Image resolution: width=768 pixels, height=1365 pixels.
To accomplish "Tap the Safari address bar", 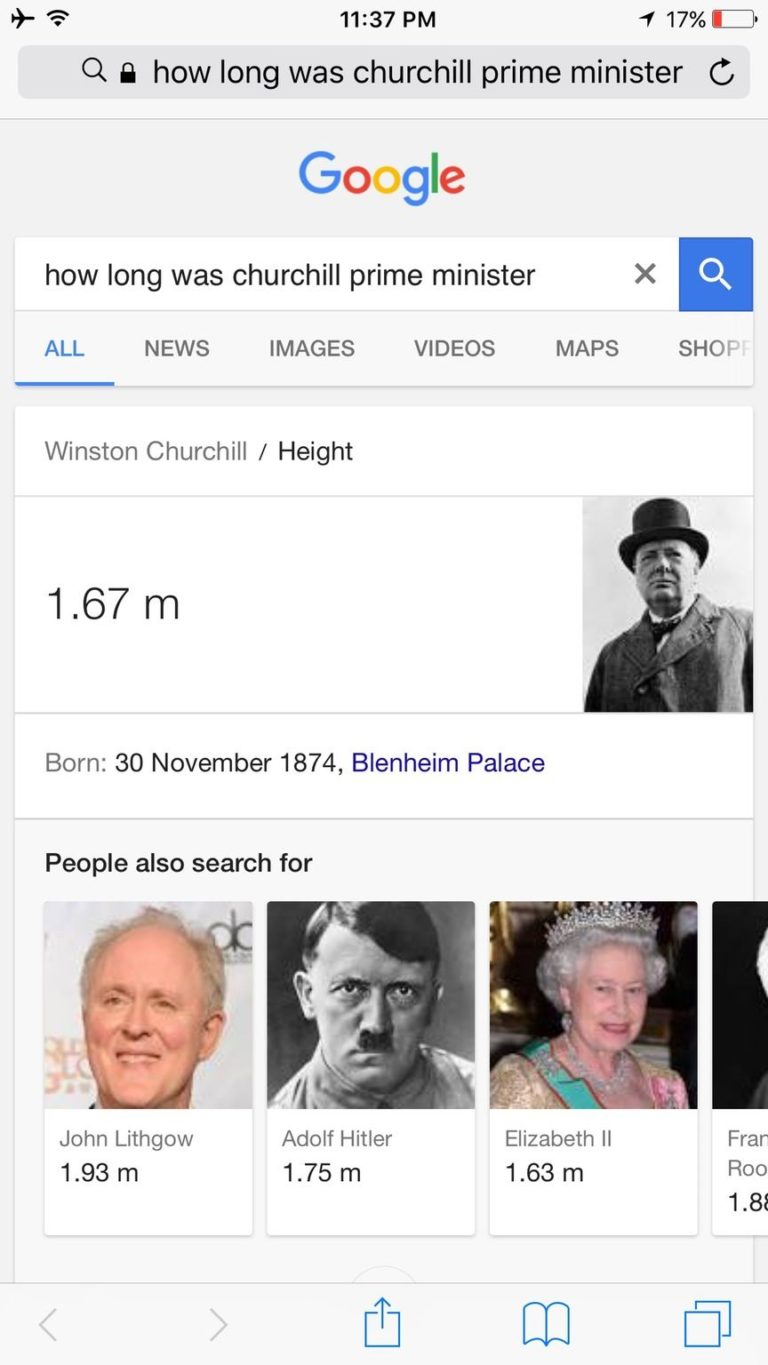I will pyautogui.click(x=384, y=72).
